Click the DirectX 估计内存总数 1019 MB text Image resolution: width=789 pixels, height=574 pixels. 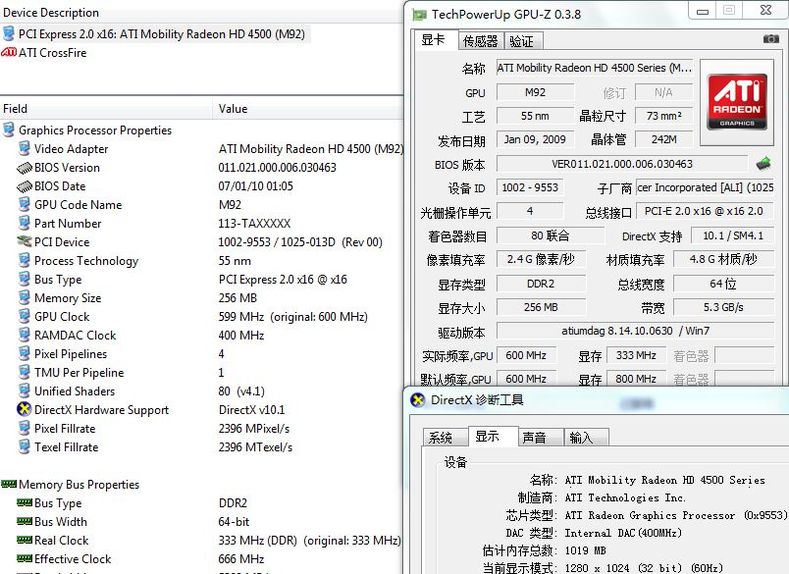point(585,550)
